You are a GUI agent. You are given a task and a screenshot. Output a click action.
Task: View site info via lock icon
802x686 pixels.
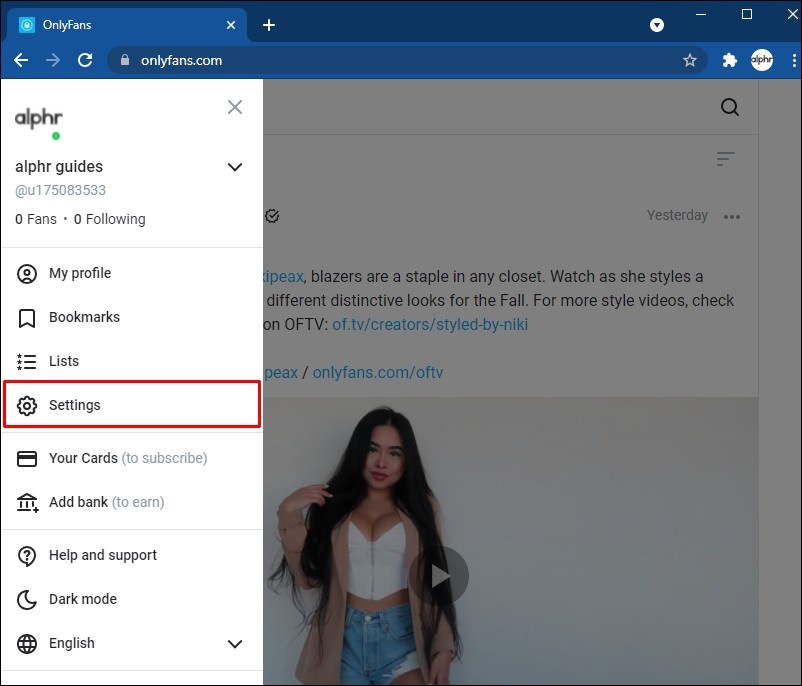(125, 60)
